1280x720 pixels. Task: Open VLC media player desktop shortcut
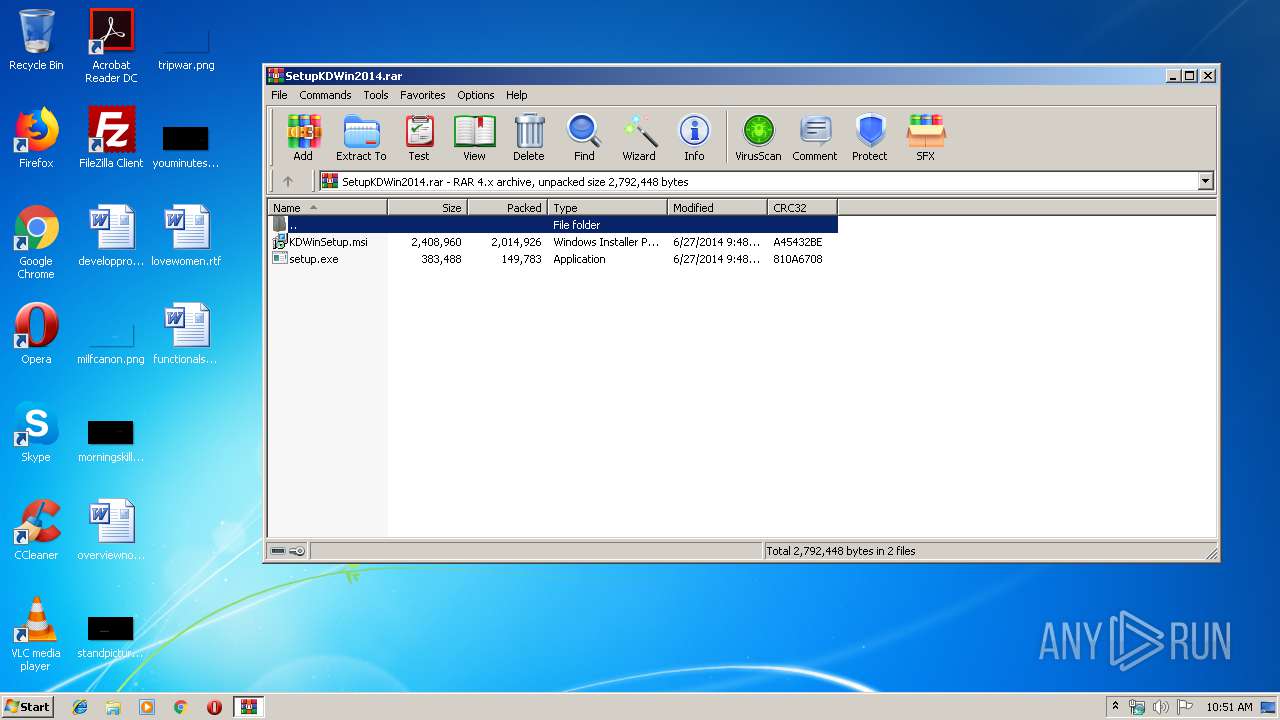click(x=36, y=634)
